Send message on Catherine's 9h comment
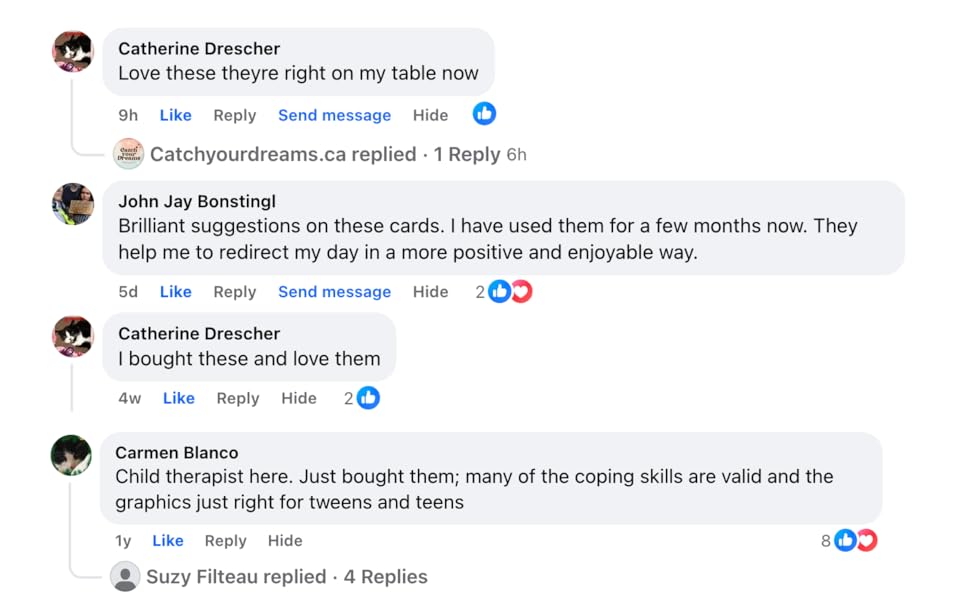The image size is (970, 600). coord(334,115)
